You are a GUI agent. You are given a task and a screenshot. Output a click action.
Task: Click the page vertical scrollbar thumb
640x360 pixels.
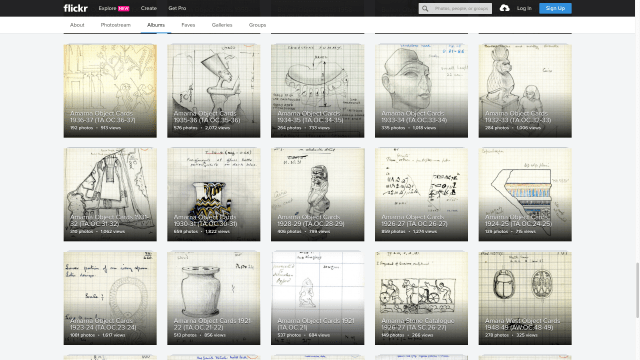coord(638,290)
